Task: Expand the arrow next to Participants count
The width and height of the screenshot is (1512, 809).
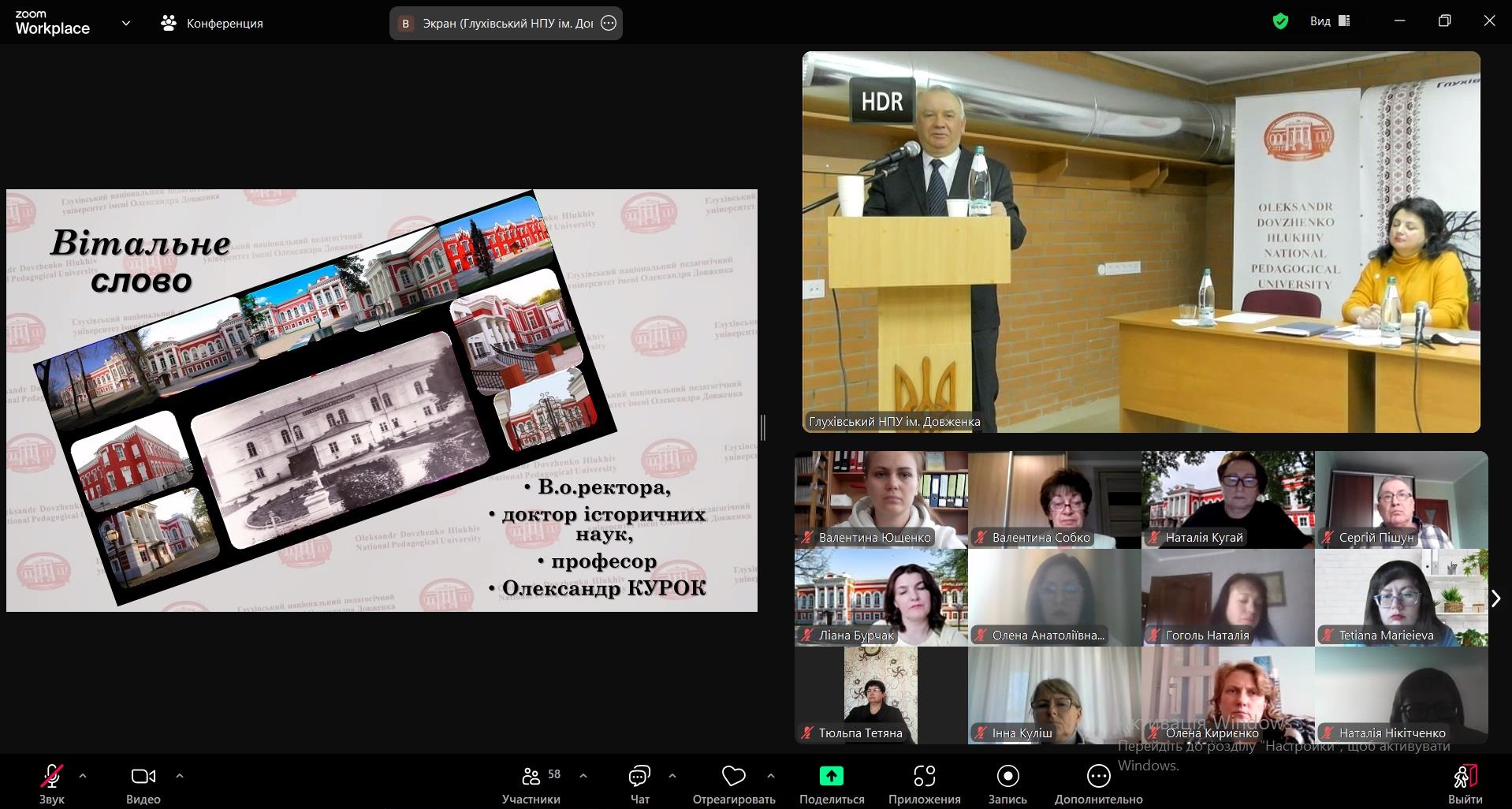Action: 583,776
